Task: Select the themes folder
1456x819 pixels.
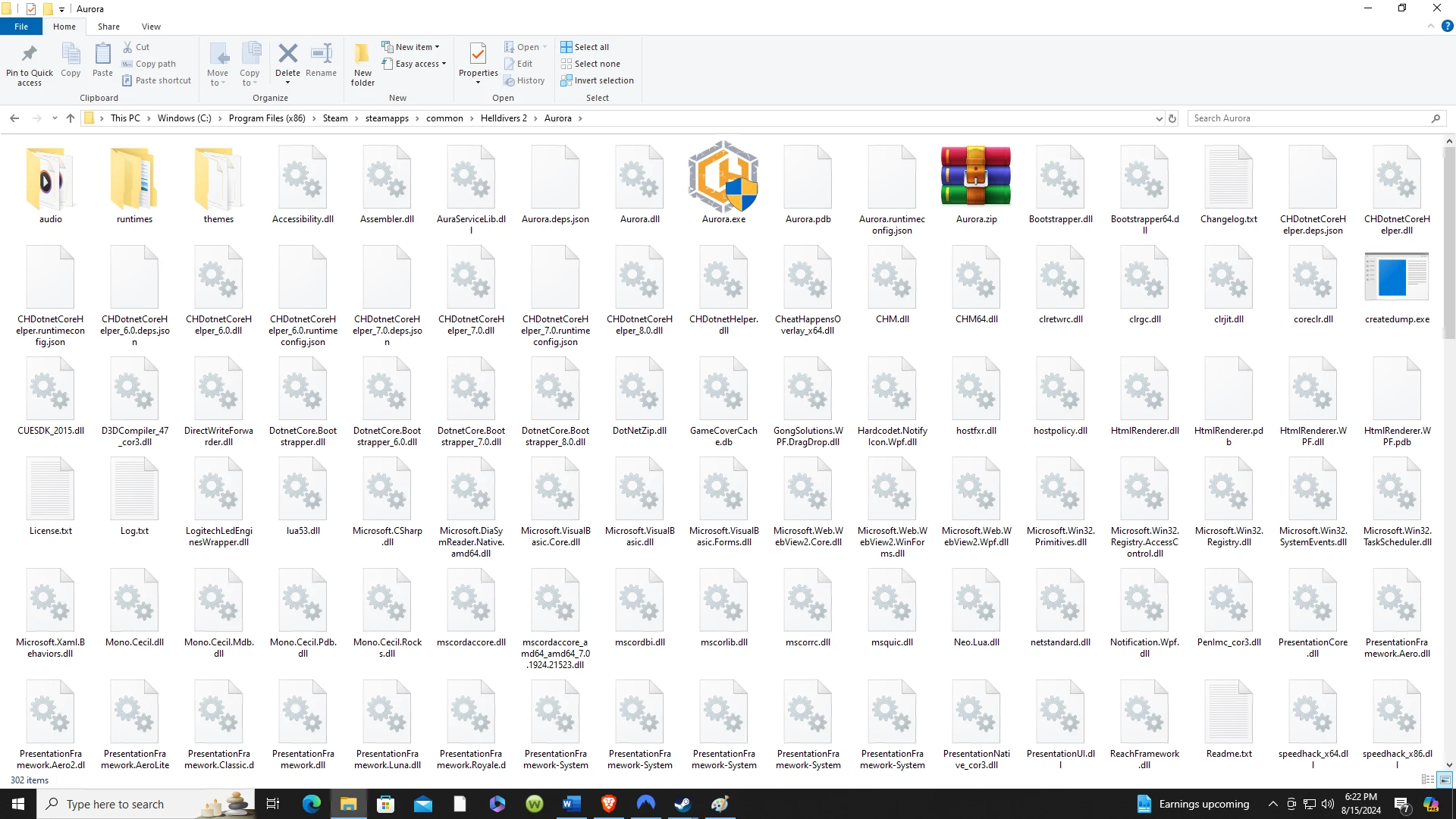Action: tap(218, 186)
